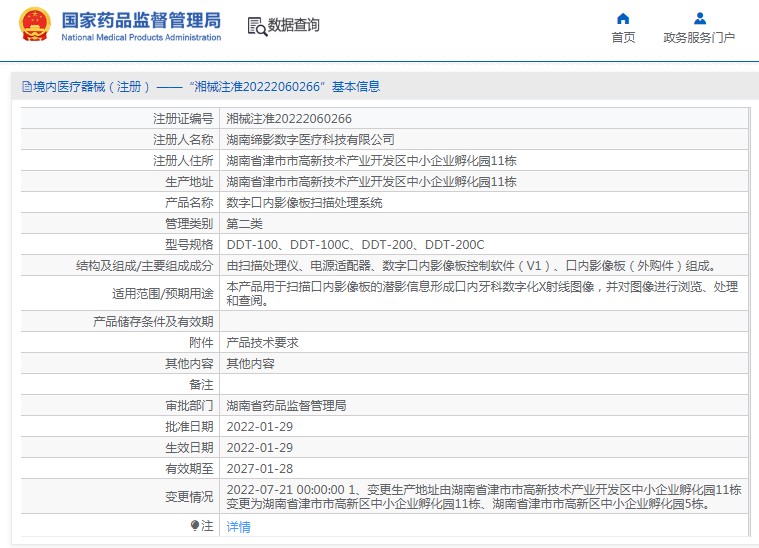Image resolution: width=759 pixels, height=548 pixels.
Task: Click the NMPA national emblem logo
Action: coord(34,24)
